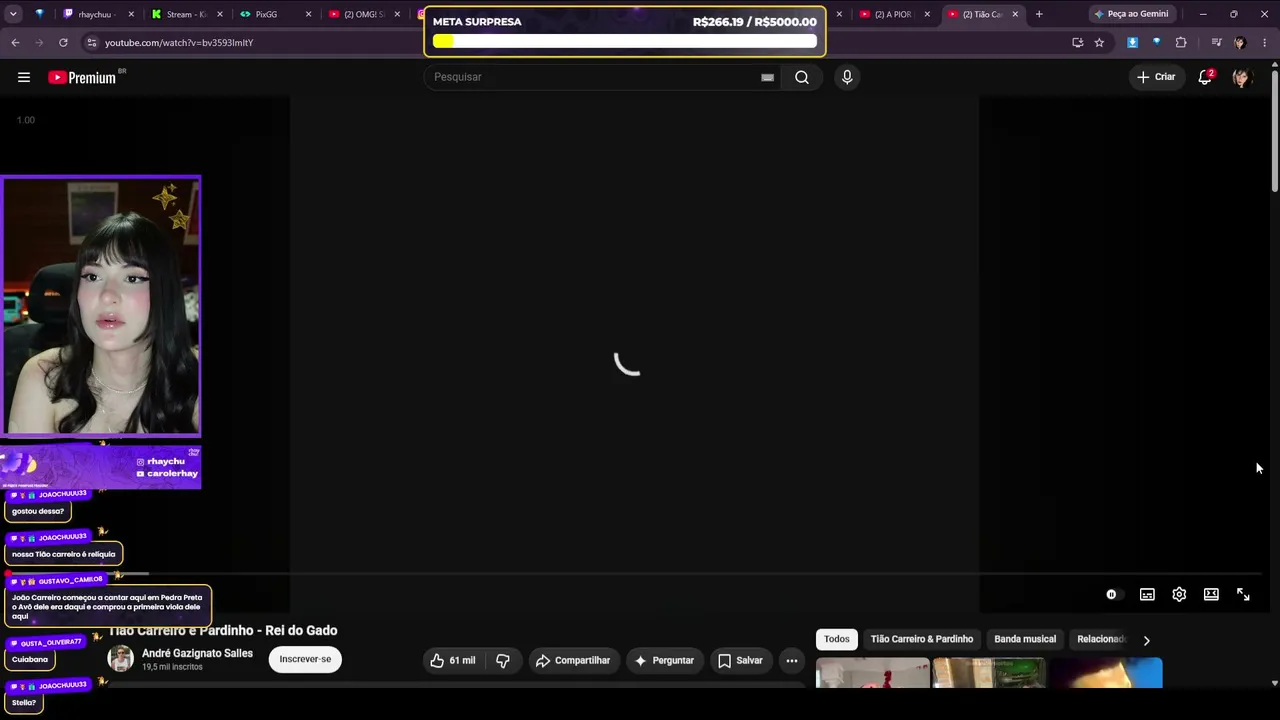Click the Perguntar button

(x=664, y=660)
